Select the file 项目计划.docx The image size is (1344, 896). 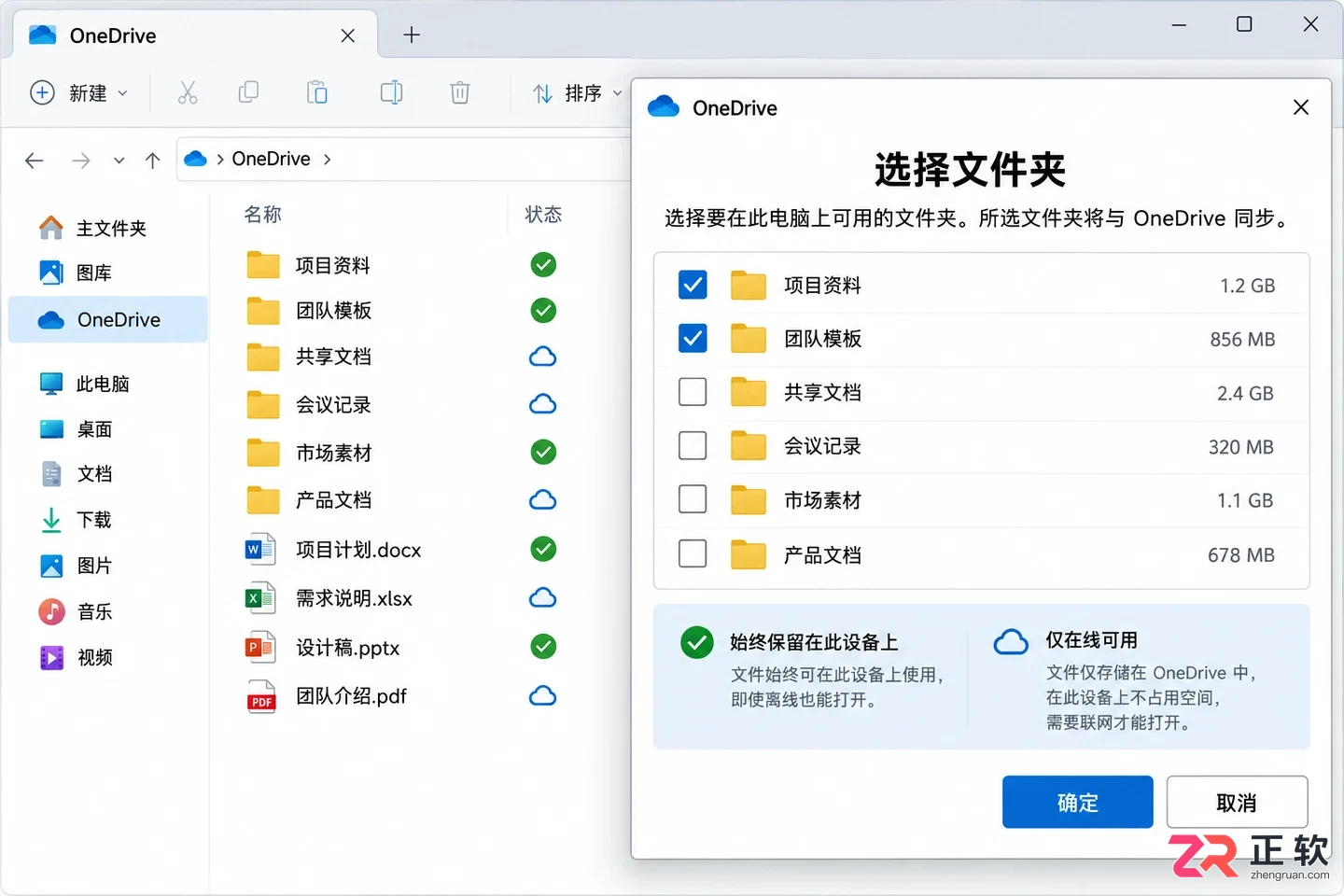358,550
